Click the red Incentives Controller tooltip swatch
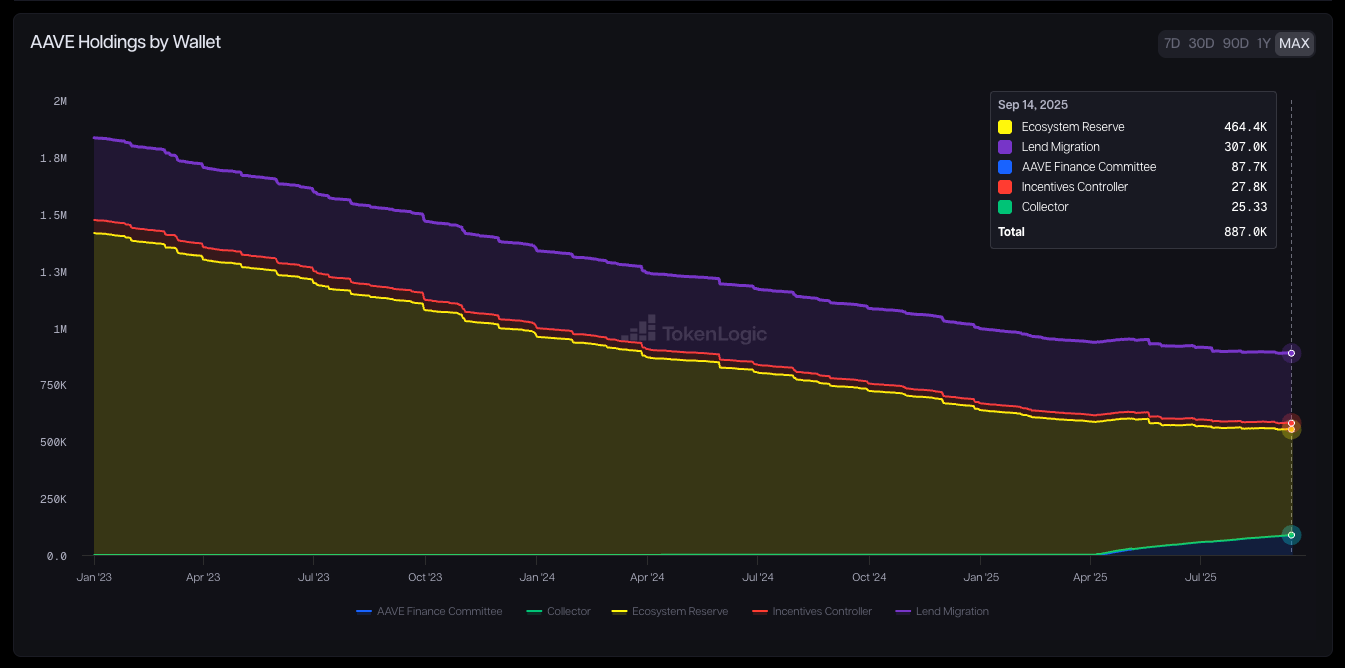1345x668 pixels. coord(1005,187)
